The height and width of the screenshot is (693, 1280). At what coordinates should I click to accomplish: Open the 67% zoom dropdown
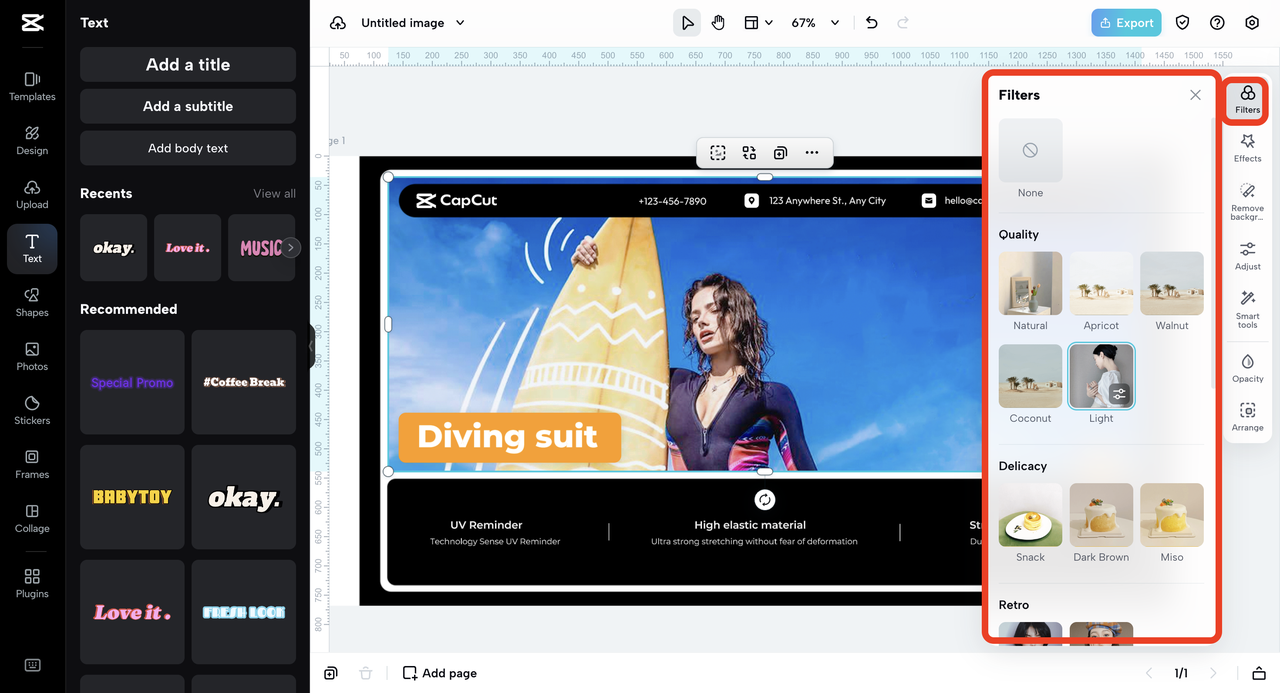tap(815, 23)
